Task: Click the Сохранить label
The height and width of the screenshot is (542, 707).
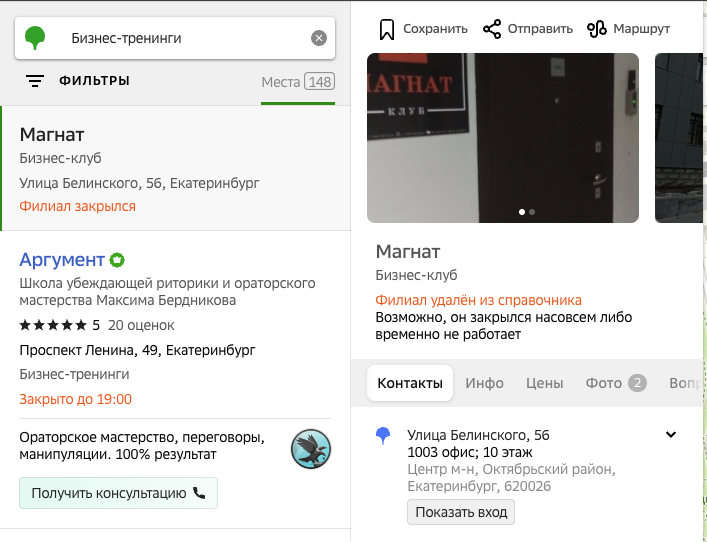Action: tap(435, 29)
